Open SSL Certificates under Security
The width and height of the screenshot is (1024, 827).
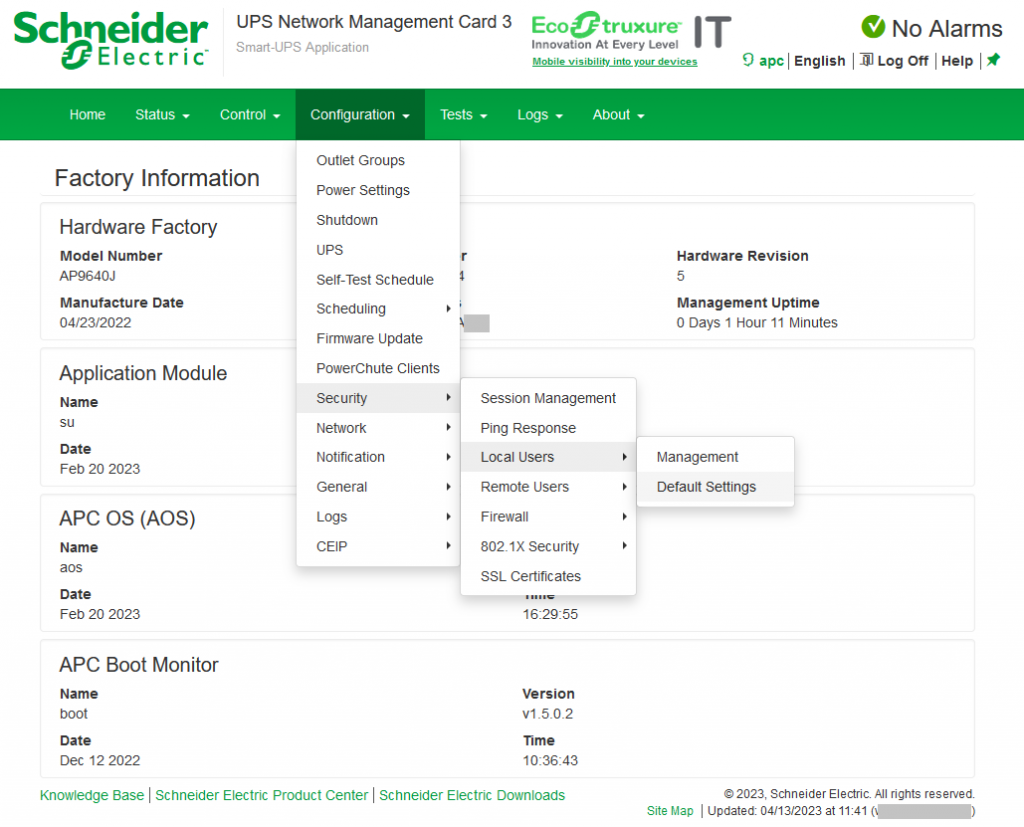coord(549,576)
